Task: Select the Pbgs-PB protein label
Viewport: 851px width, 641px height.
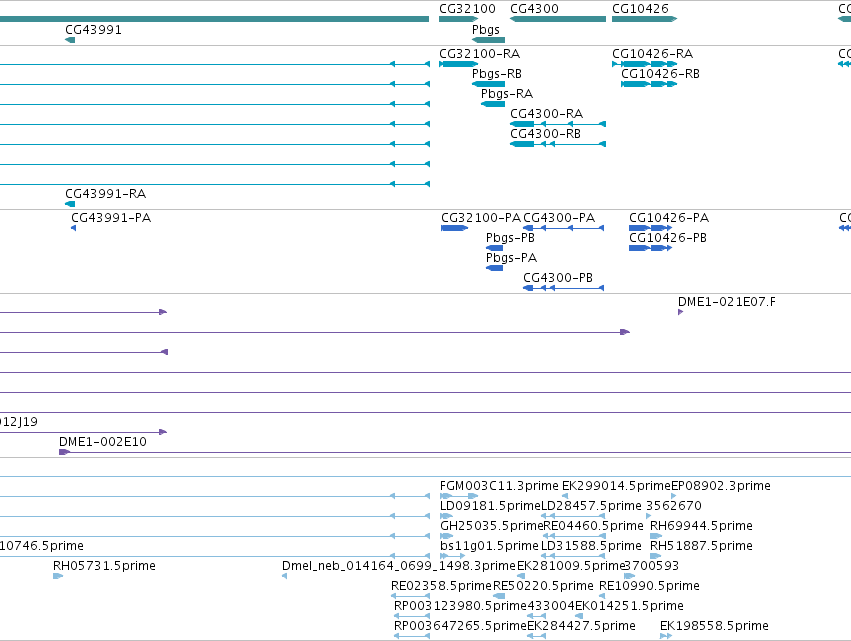Action: pos(510,238)
